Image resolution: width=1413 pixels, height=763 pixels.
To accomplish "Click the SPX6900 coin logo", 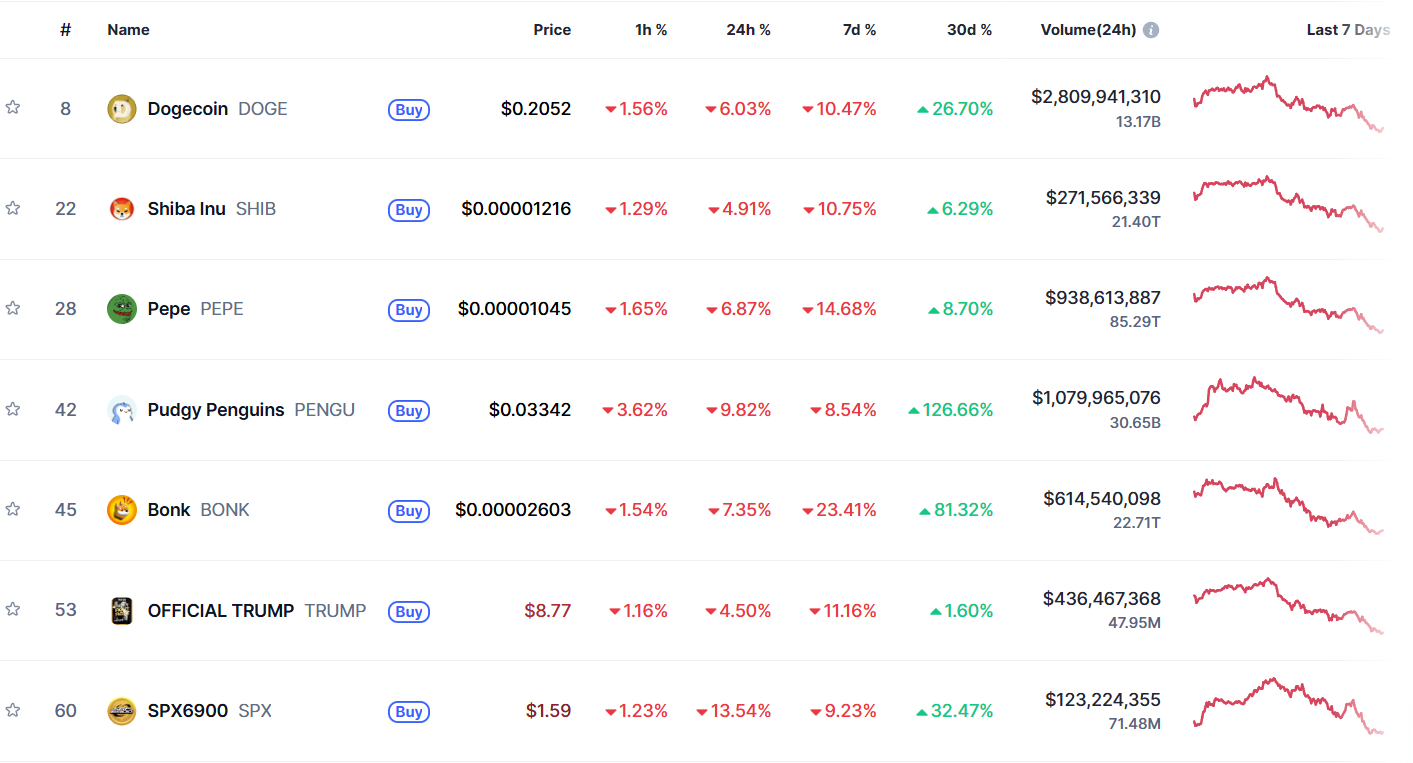I will coord(121,710).
